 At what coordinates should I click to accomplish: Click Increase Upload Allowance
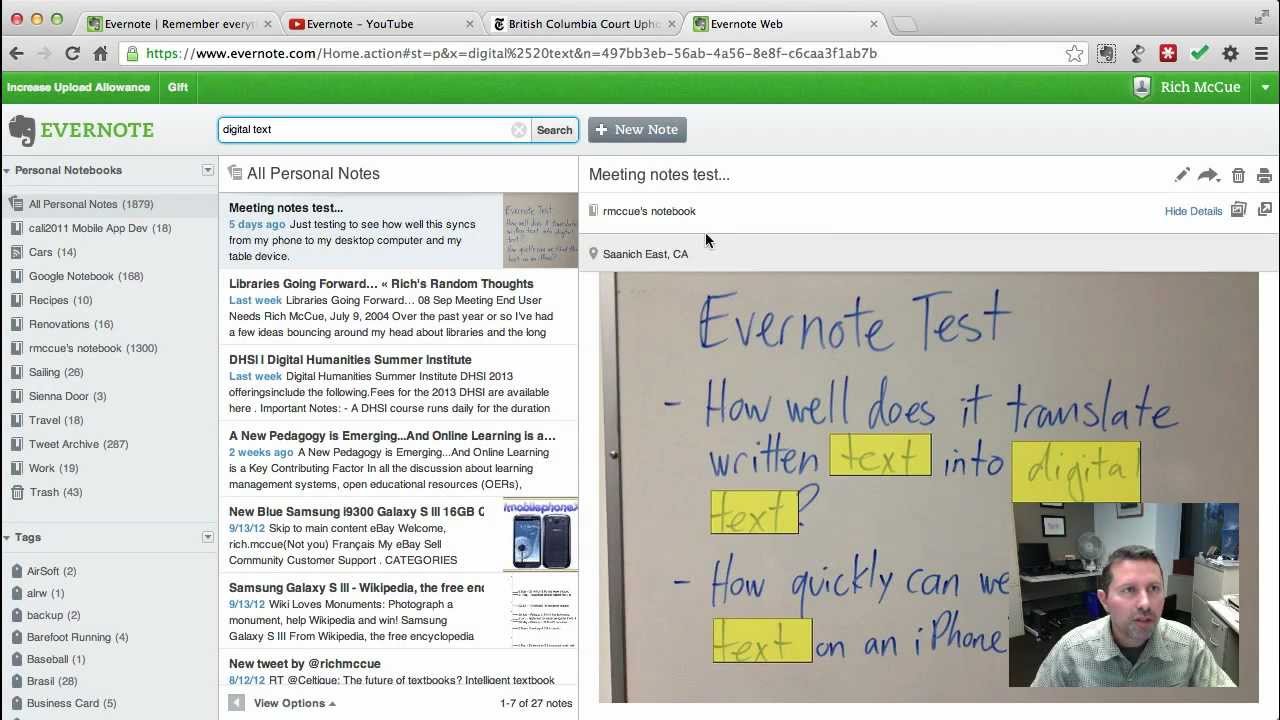(78, 87)
